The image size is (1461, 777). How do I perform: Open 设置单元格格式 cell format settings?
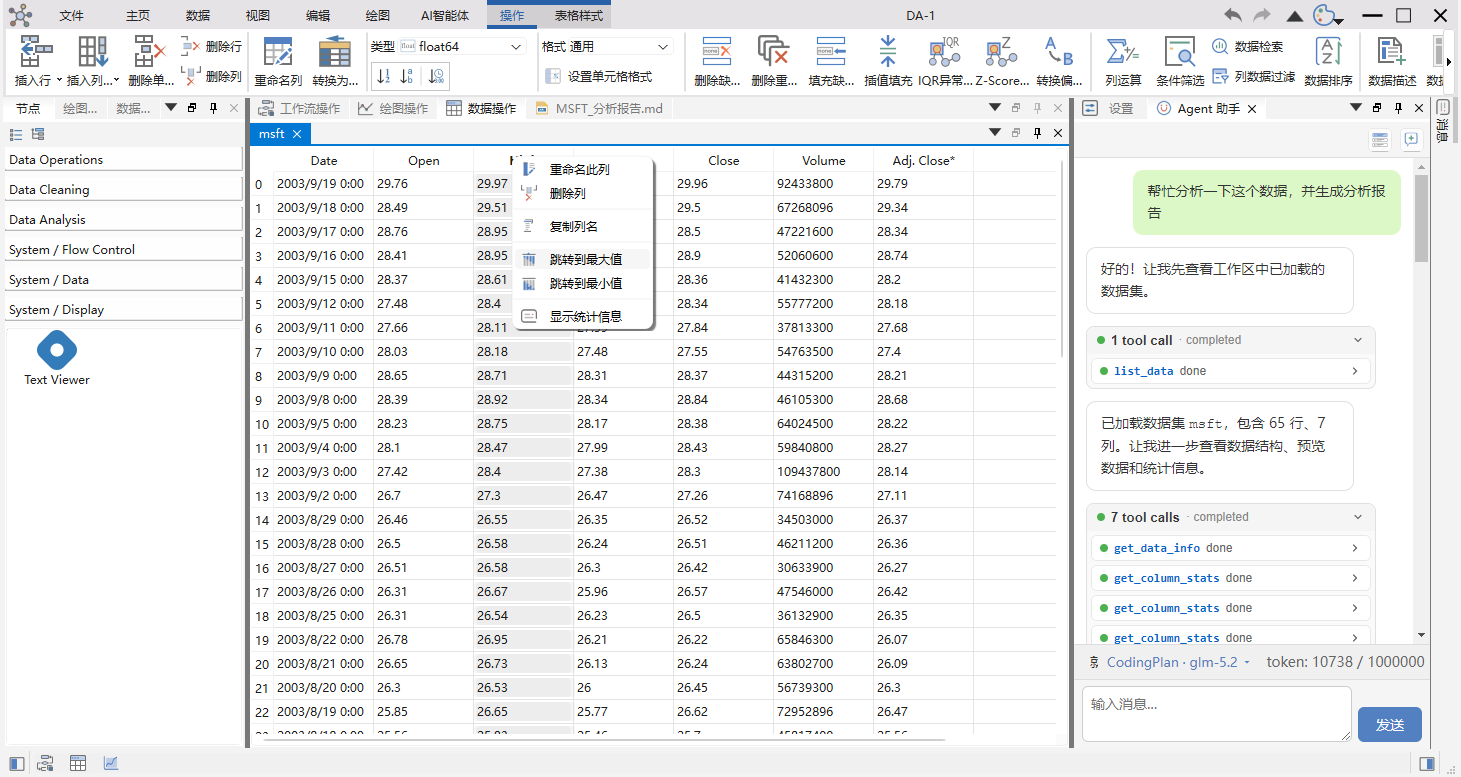coord(598,76)
